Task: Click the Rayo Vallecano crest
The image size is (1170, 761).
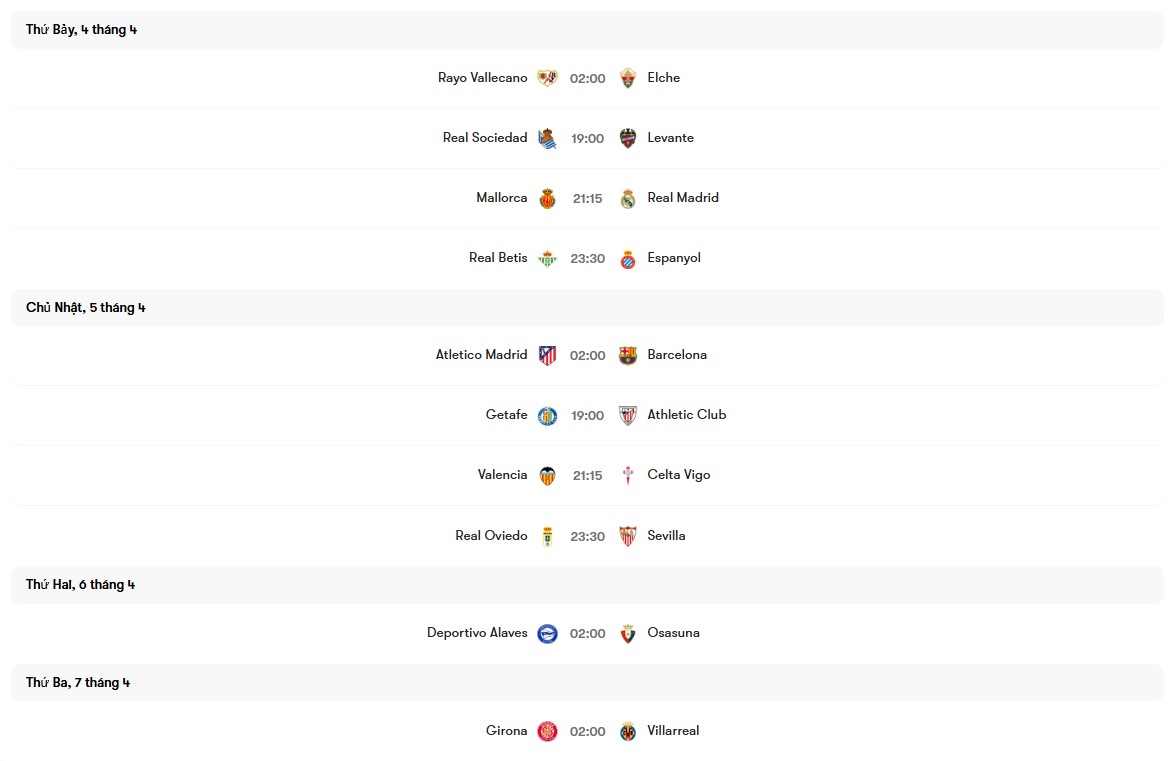Action: click(547, 77)
